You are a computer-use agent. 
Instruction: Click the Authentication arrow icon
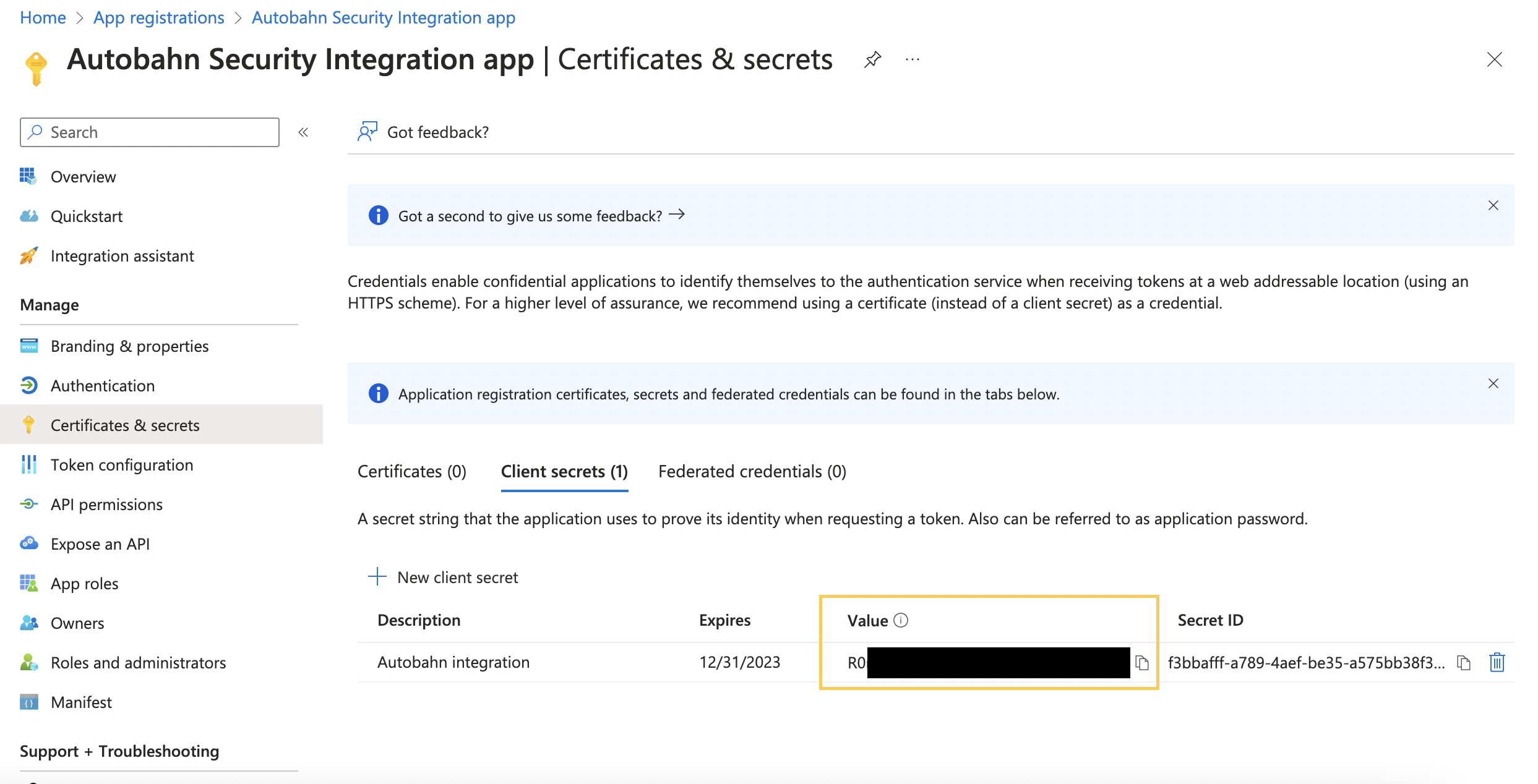[28, 385]
